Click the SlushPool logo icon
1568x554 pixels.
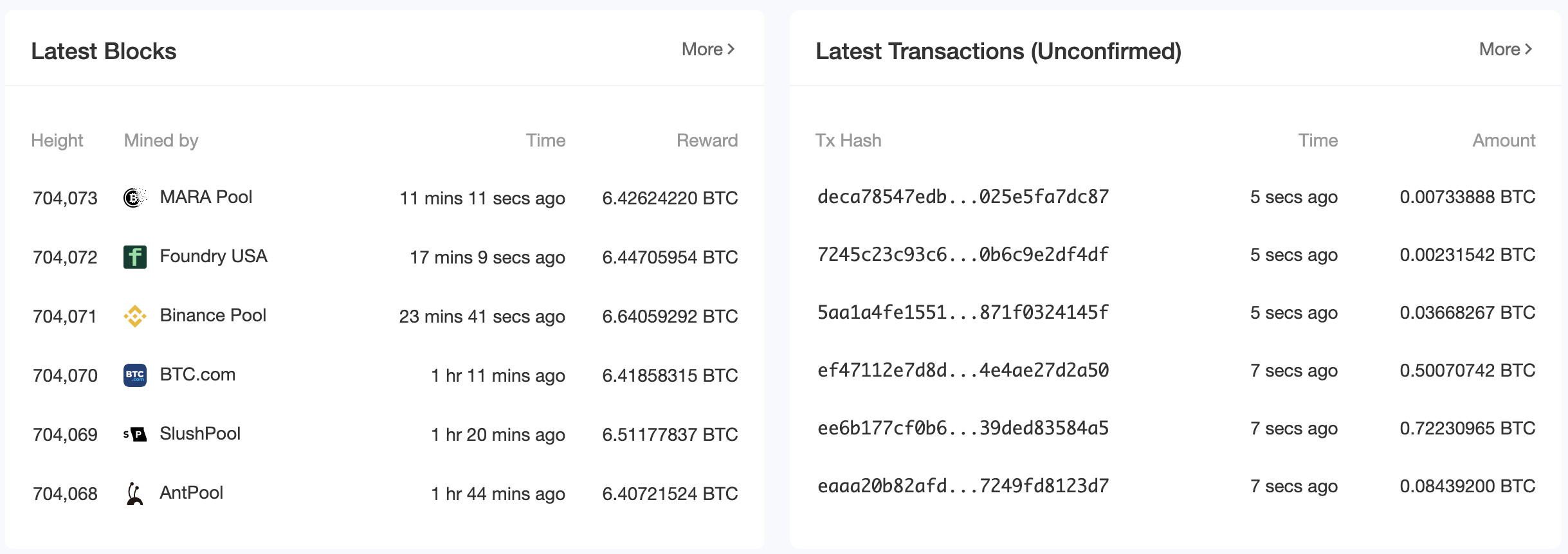click(135, 434)
